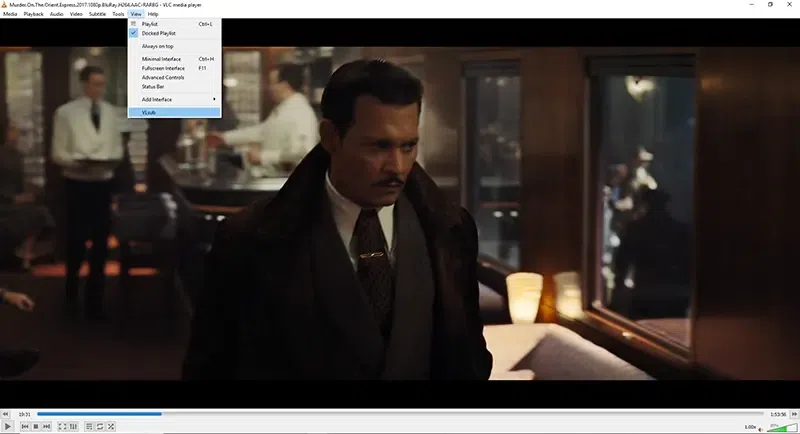Open extended settings equalizer icon
The width and height of the screenshot is (800, 434).
click(73, 426)
